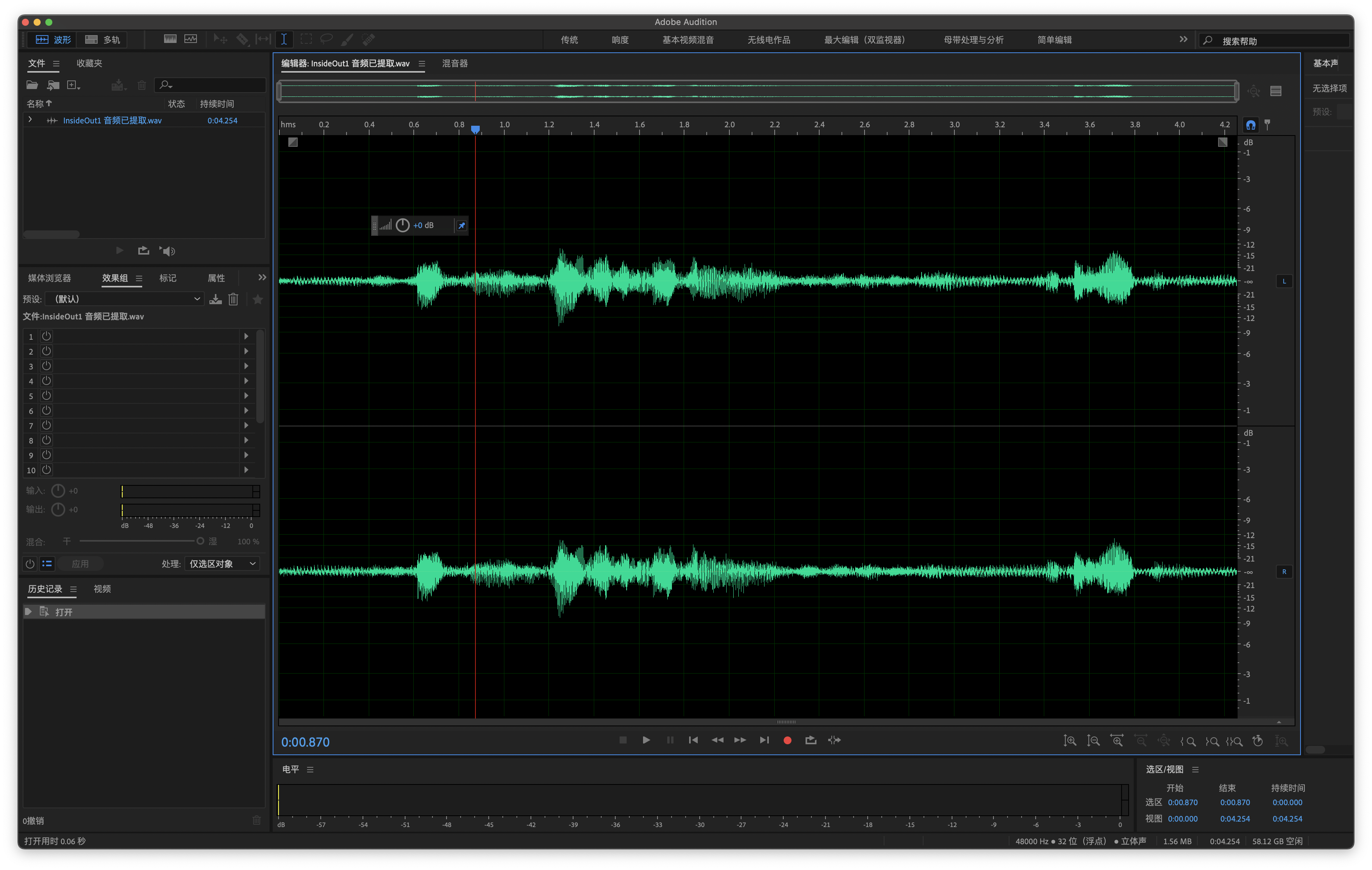Click HUD volume pin icon
The width and height of the screenshot is (1372, 870).
[461, 225]
